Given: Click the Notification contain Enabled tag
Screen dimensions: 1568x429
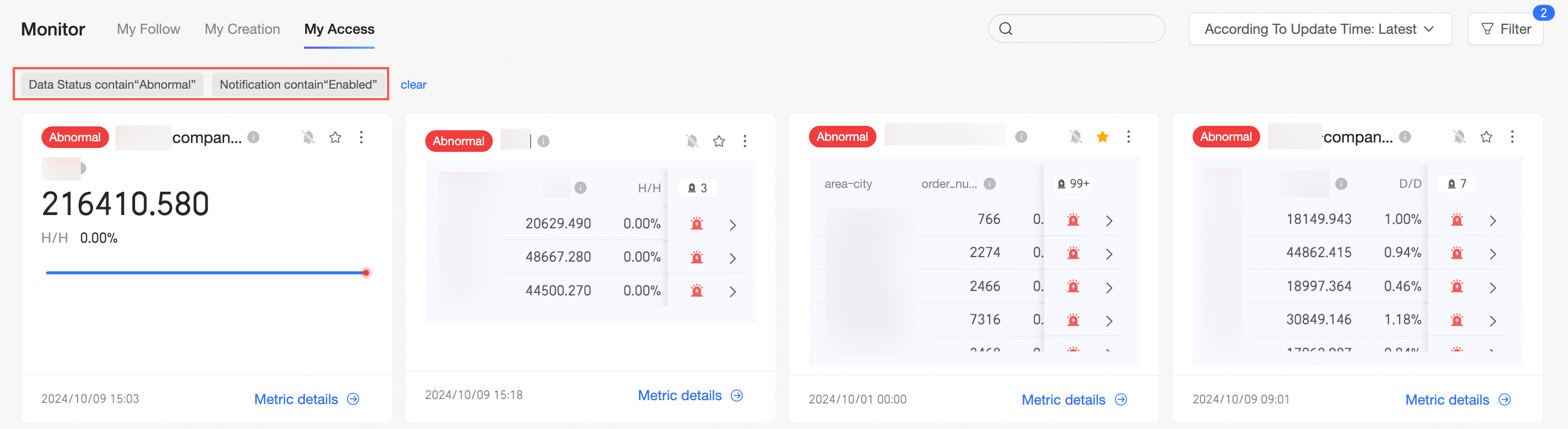Looking at the screenshot, I should pyautogui.click(x=298, y=85).
